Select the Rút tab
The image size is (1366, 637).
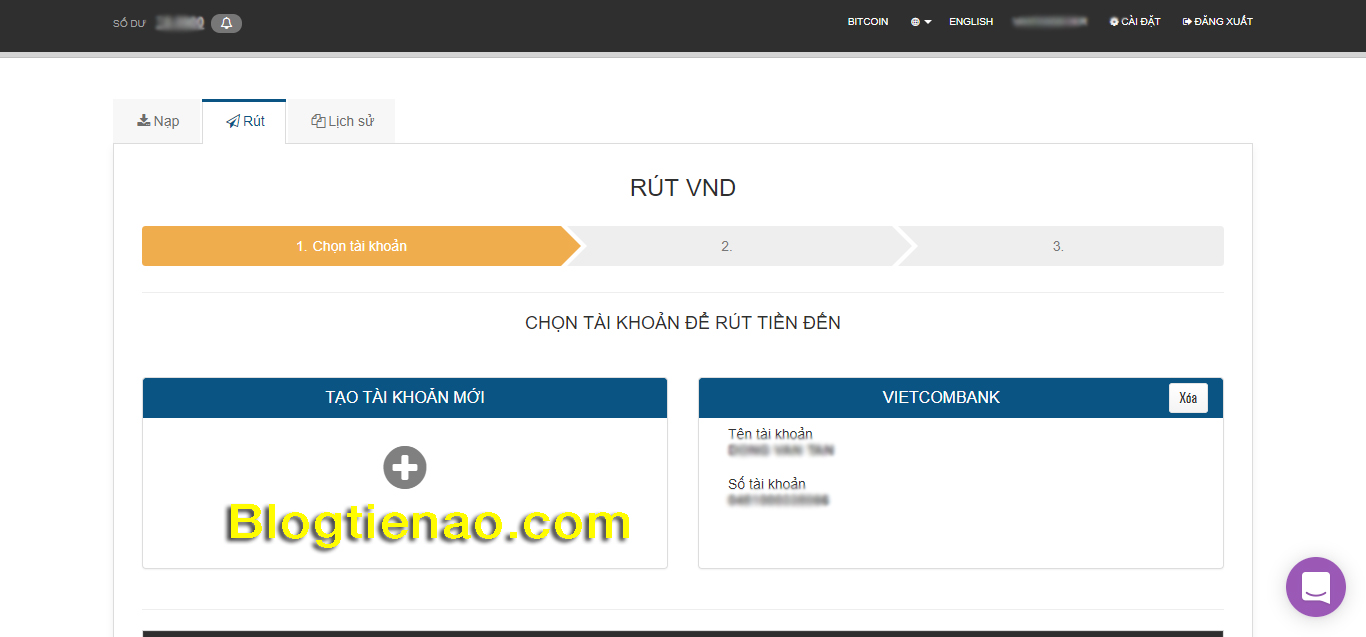click(x=245, y=121)
